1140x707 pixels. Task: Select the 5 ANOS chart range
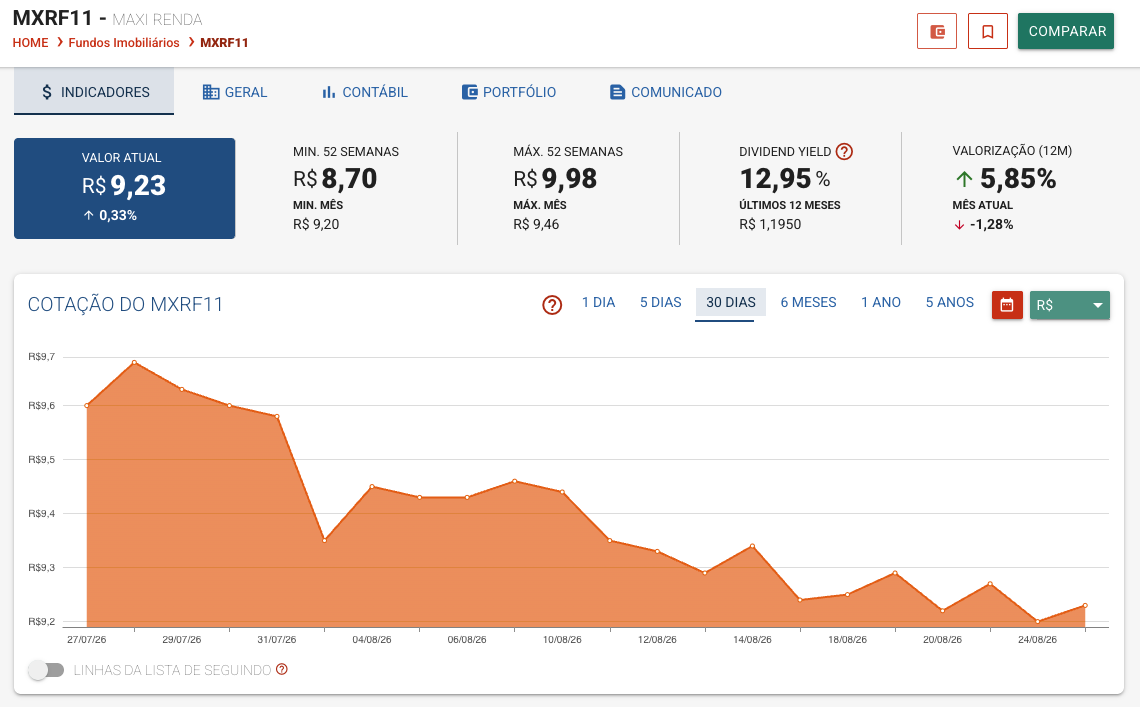[x=950, y=303]
